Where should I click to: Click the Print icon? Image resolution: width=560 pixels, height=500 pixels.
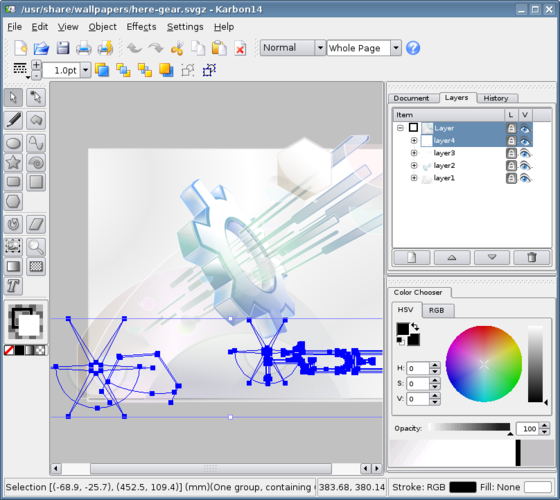click(84, 48)
